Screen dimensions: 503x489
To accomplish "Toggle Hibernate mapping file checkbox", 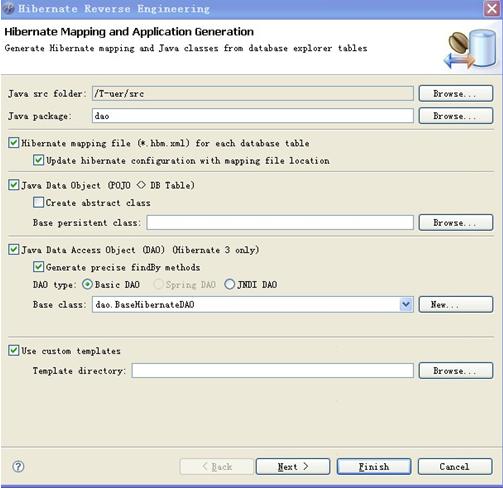I will (x=13, y=143).
